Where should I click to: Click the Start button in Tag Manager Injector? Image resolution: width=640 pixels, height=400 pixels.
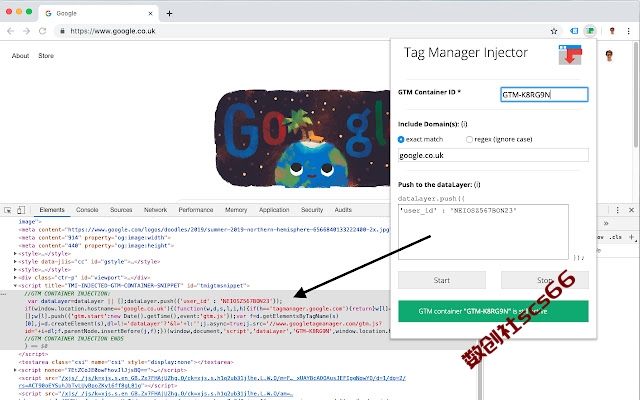[442, 280]
